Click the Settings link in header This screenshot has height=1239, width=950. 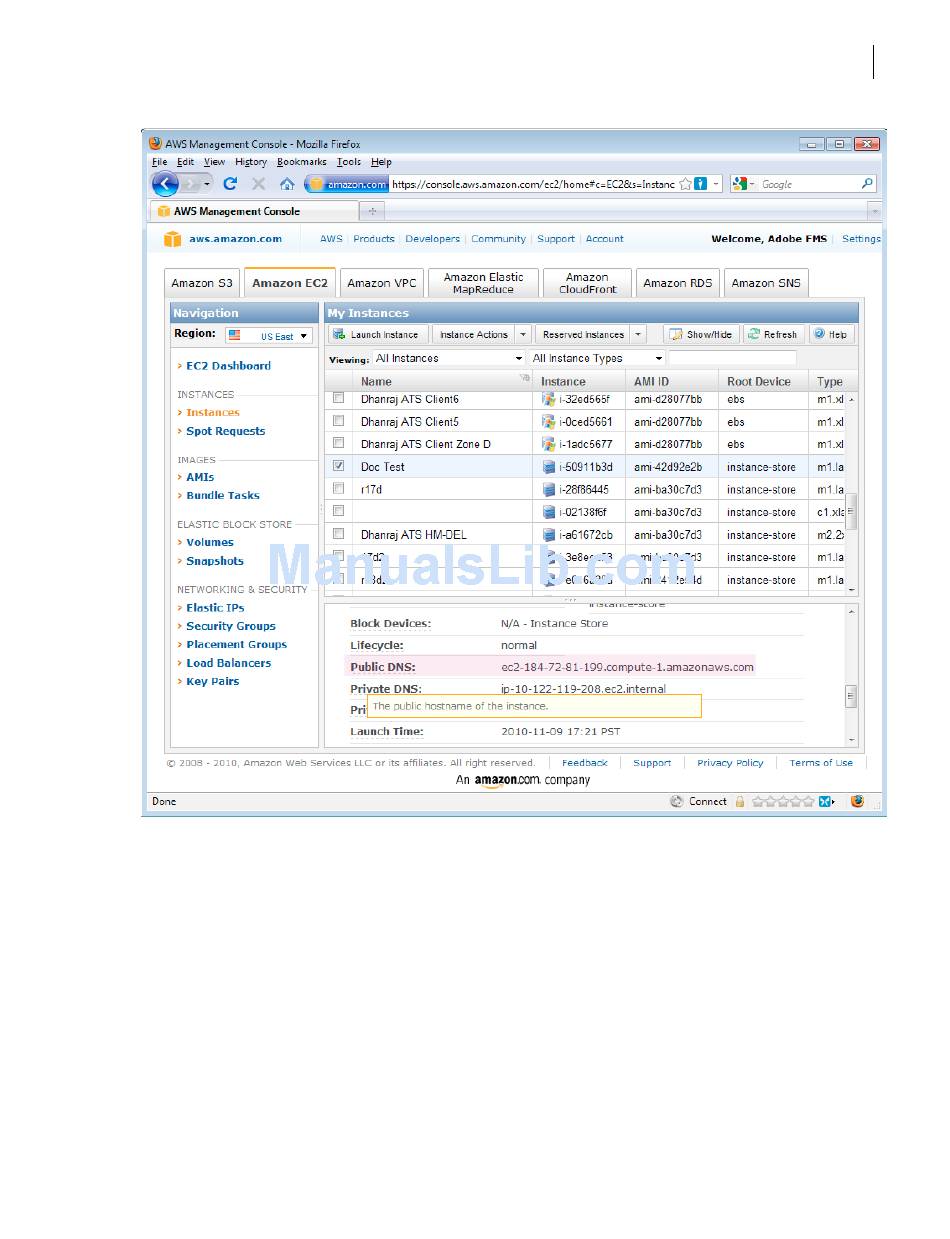(x=861, y=239)
